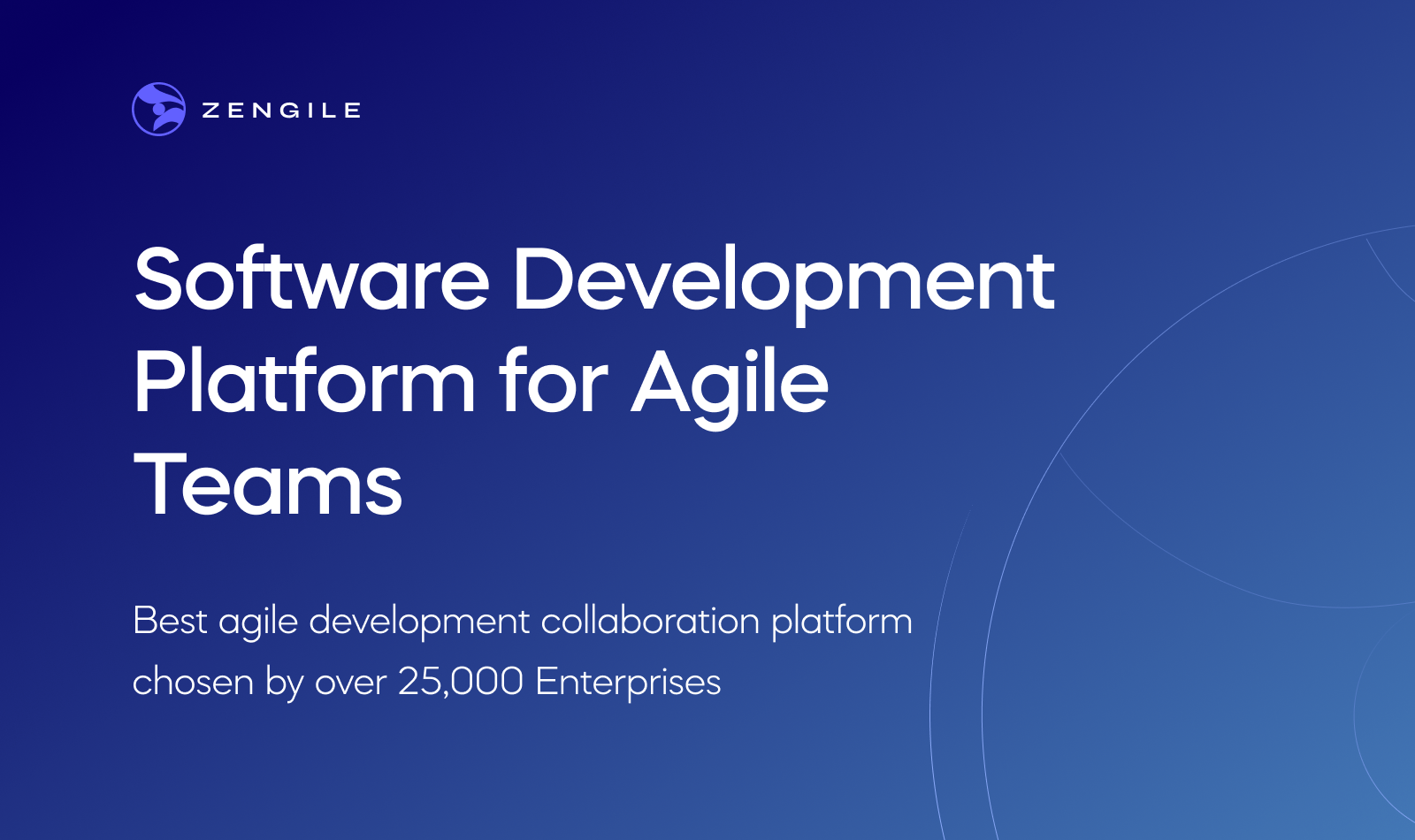Click the Zengile circular logo icon

(158, 110)
